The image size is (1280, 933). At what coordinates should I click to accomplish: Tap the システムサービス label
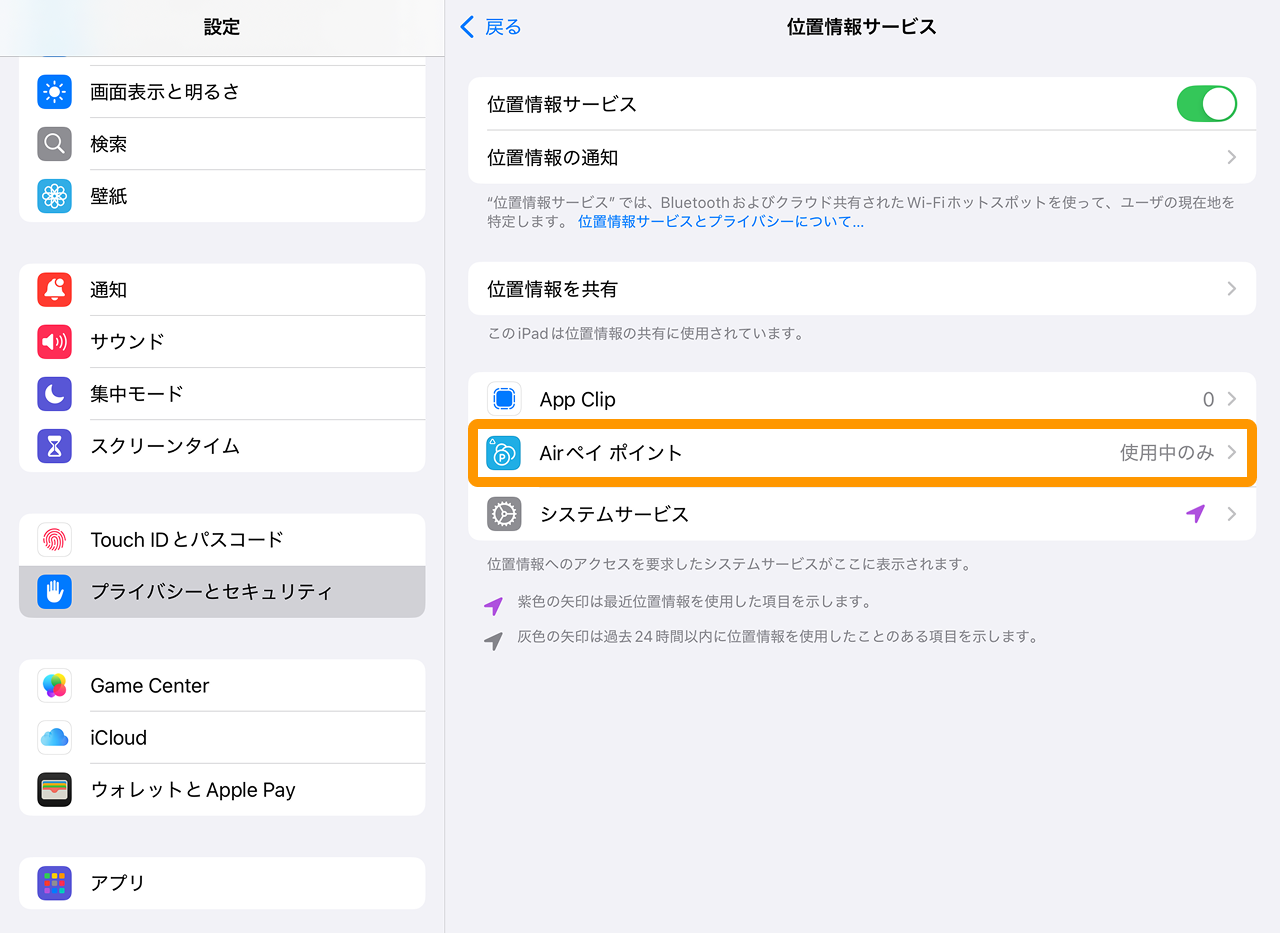pyautogui.click(x=614, y=514)
